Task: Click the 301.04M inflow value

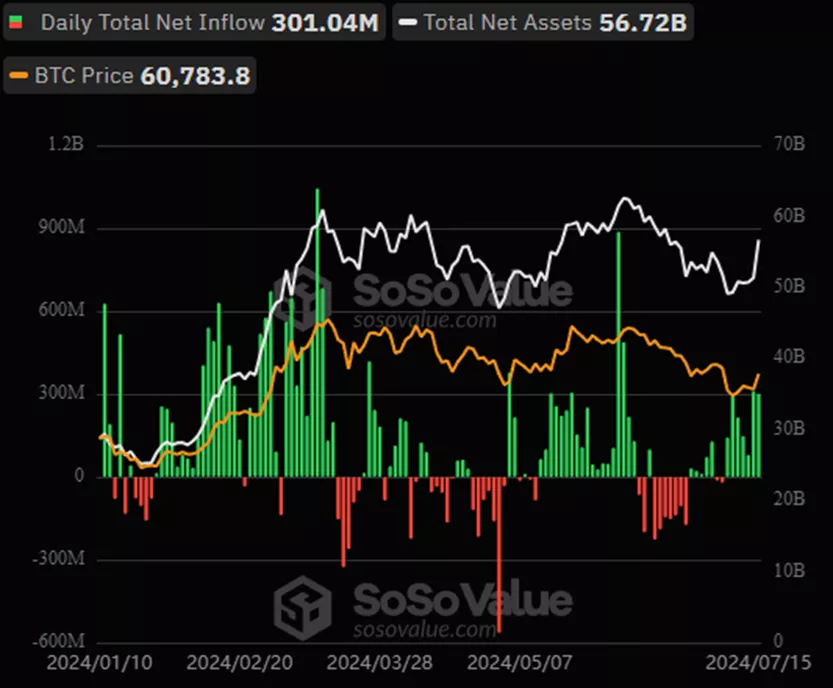Action: click(326, 23)
